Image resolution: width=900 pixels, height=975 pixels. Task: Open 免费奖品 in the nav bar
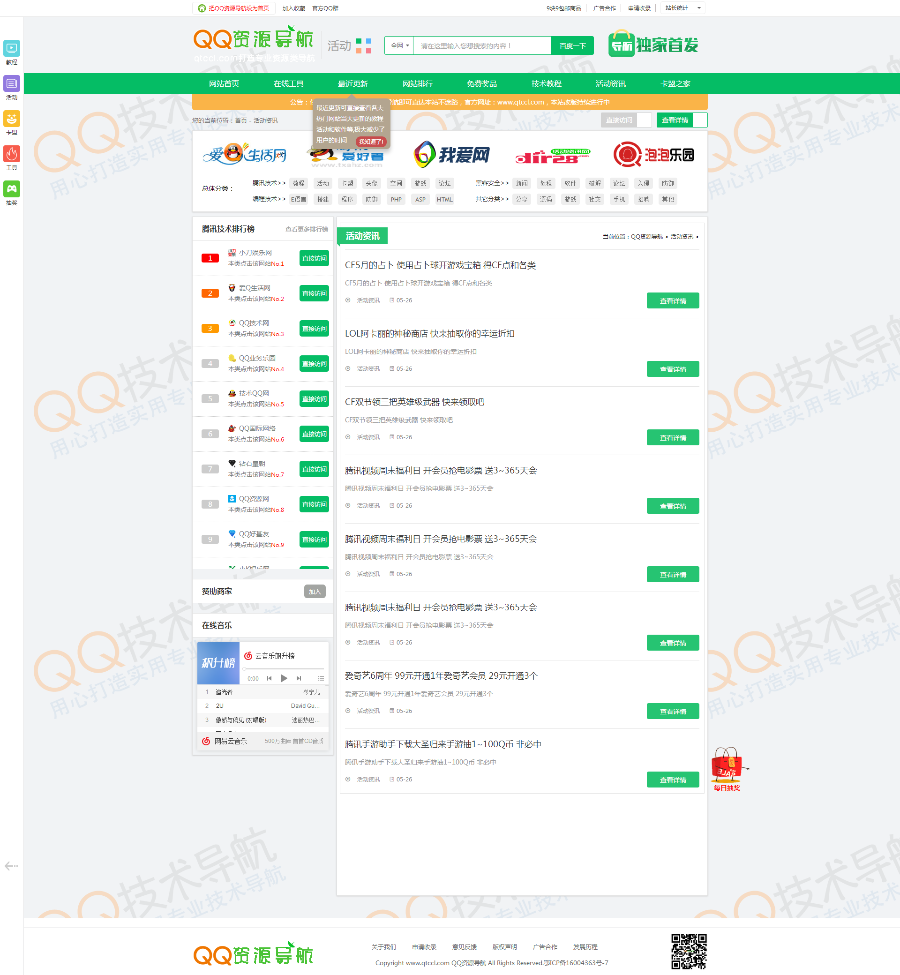click(482, 83)
